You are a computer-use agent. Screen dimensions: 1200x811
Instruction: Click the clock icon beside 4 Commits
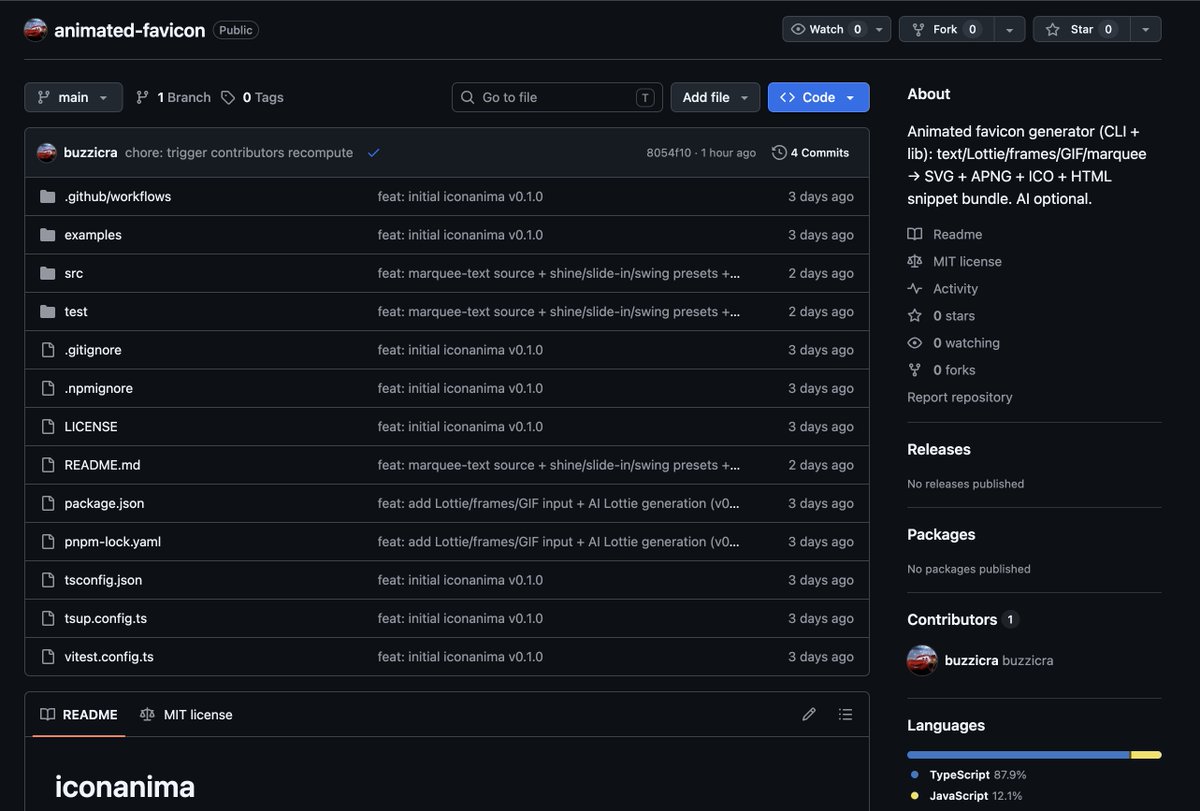pos(779,153)
